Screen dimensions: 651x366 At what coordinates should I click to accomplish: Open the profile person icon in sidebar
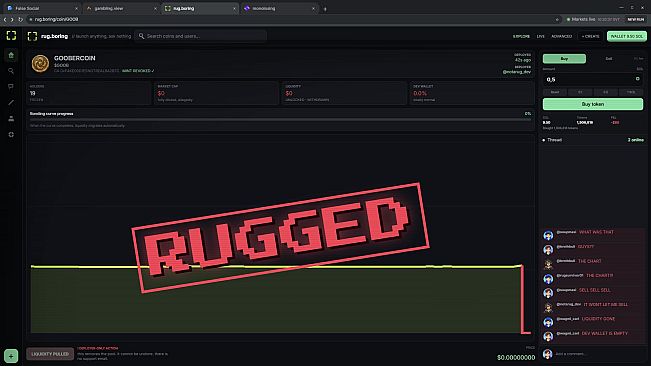11,119
